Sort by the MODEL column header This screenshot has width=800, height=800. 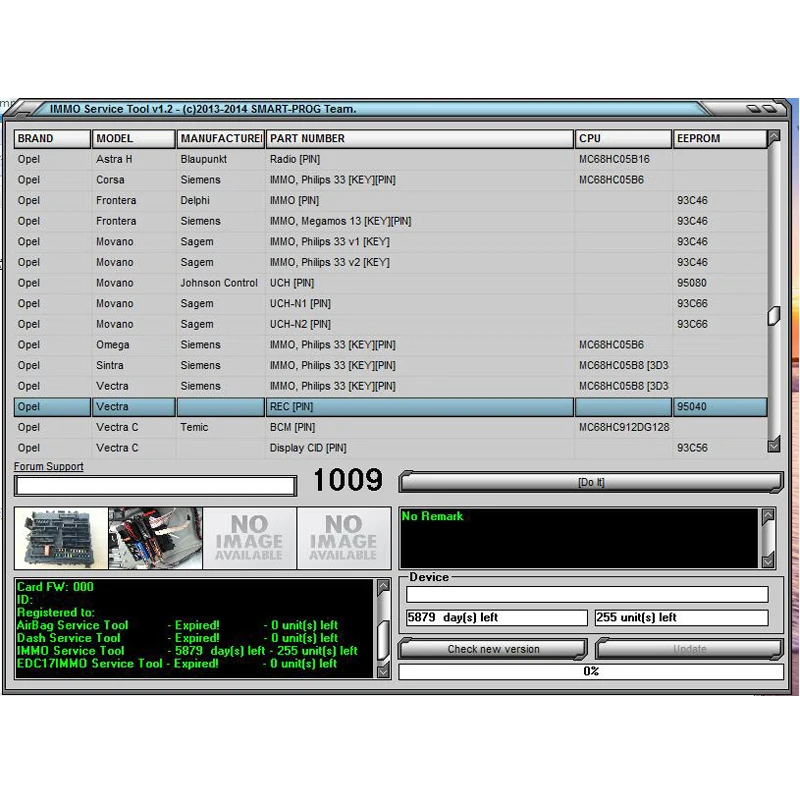click(133, 138)
